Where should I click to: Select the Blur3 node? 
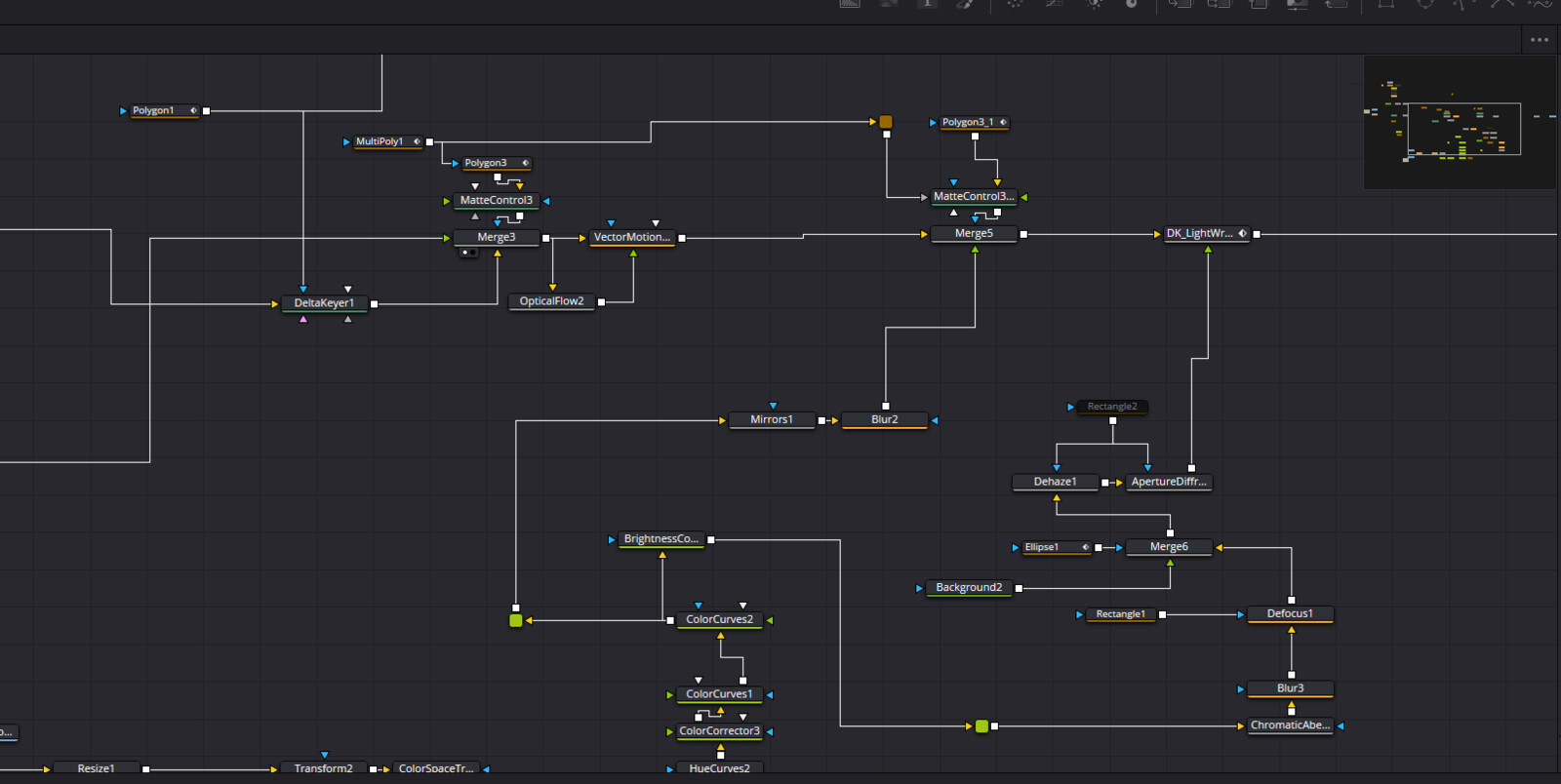pyautogui.click(x=1290, y=688)
